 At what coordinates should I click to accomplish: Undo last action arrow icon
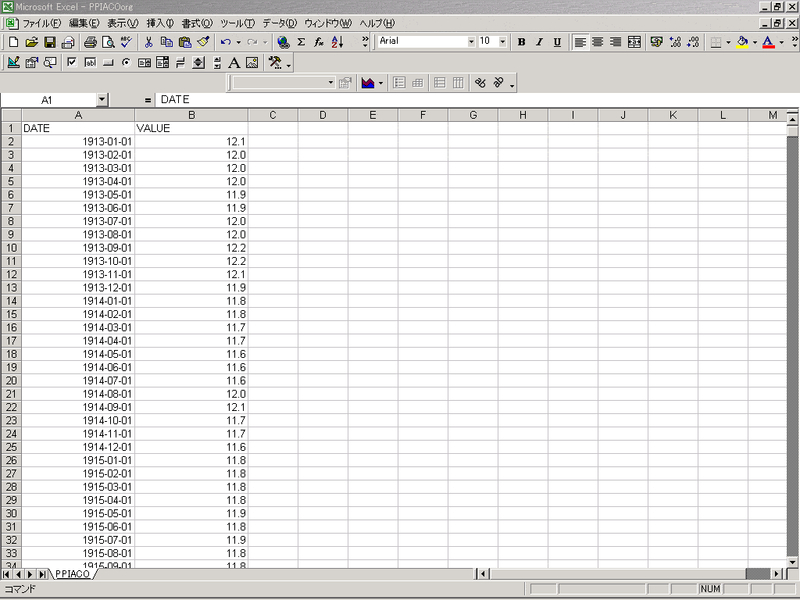click(226, 42)
